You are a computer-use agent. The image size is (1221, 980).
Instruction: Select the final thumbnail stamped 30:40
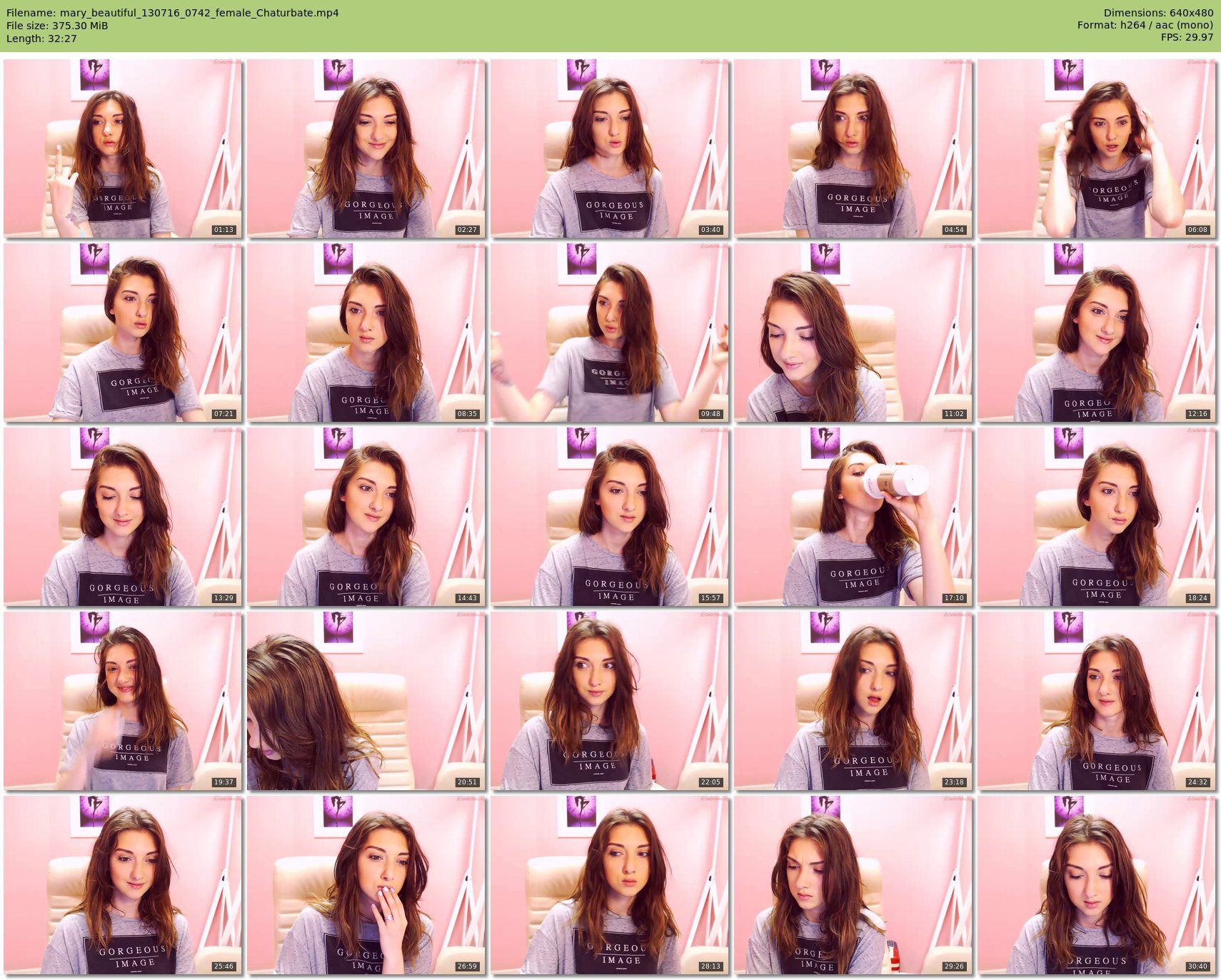pos(1097,885)
